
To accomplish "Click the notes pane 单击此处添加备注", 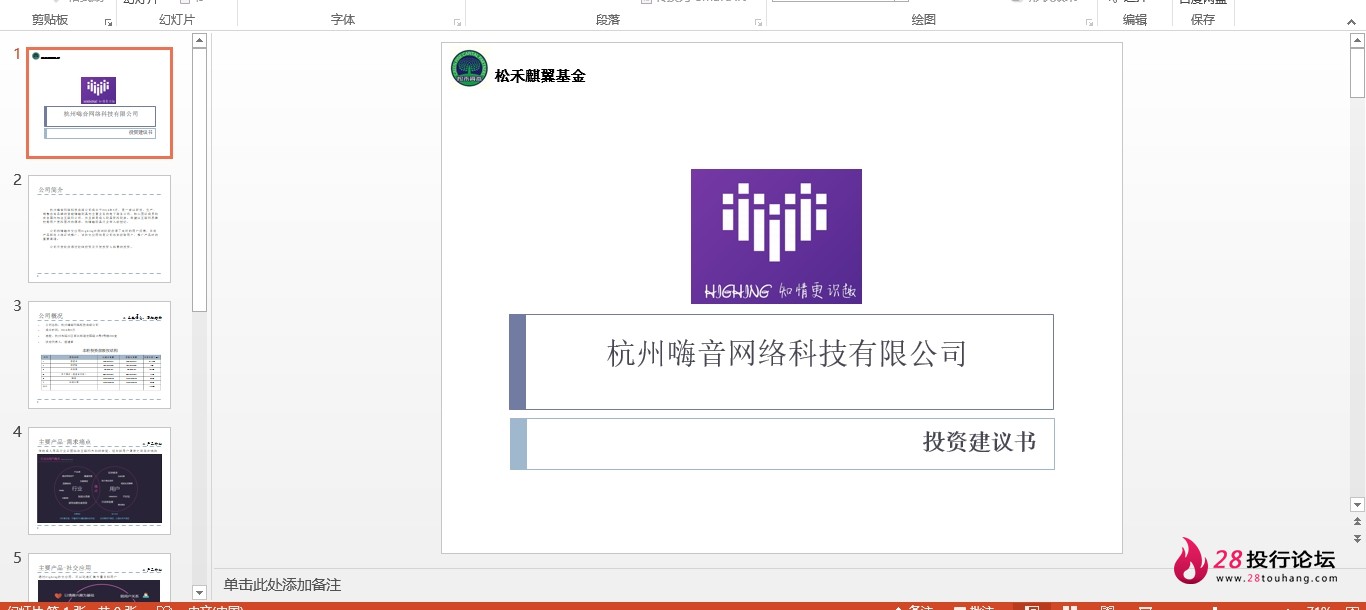I will (x=282, y=585).
